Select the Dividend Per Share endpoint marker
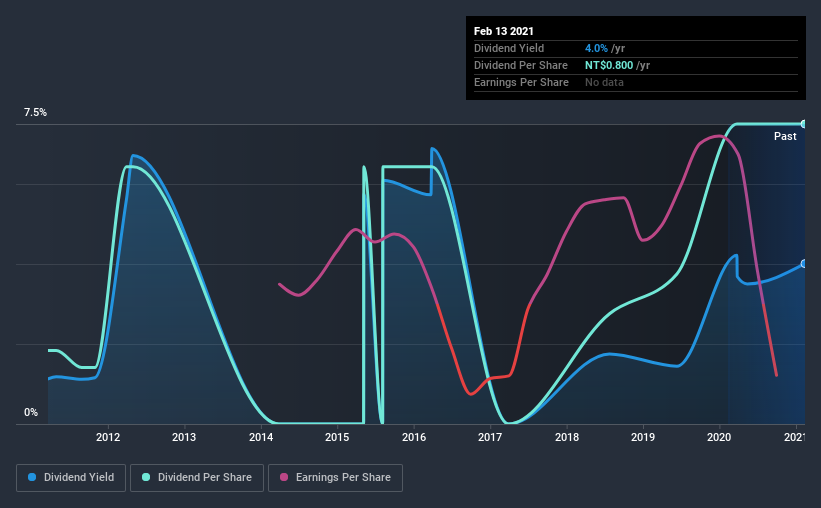Image resolution: width=821 pixels, height=508 pixels. pyautogui.click(x=804, y=124)
